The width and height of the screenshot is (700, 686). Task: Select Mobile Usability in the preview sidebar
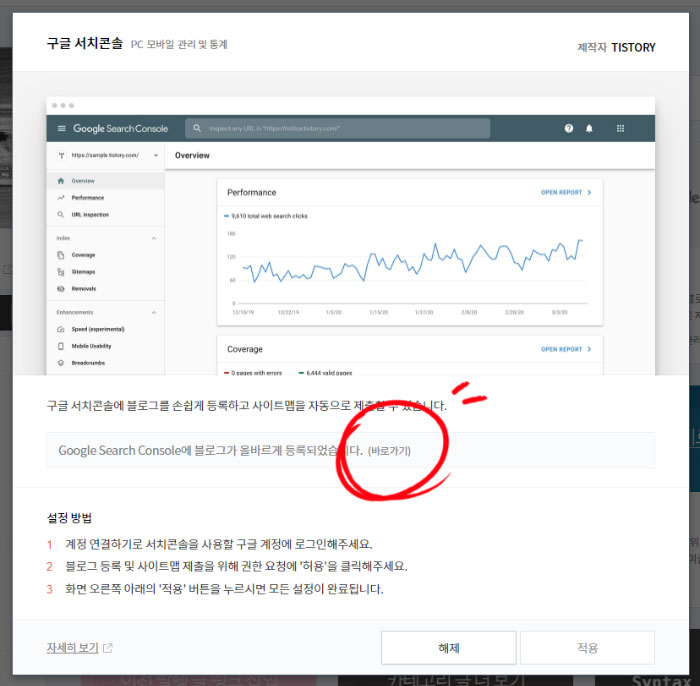click(x=105, y=346)
